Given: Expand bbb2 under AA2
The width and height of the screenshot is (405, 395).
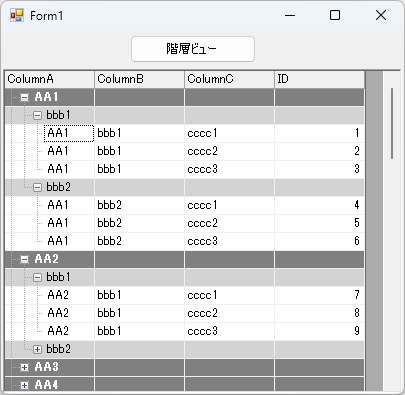Looking at the screenshot, I should (37, 349).
